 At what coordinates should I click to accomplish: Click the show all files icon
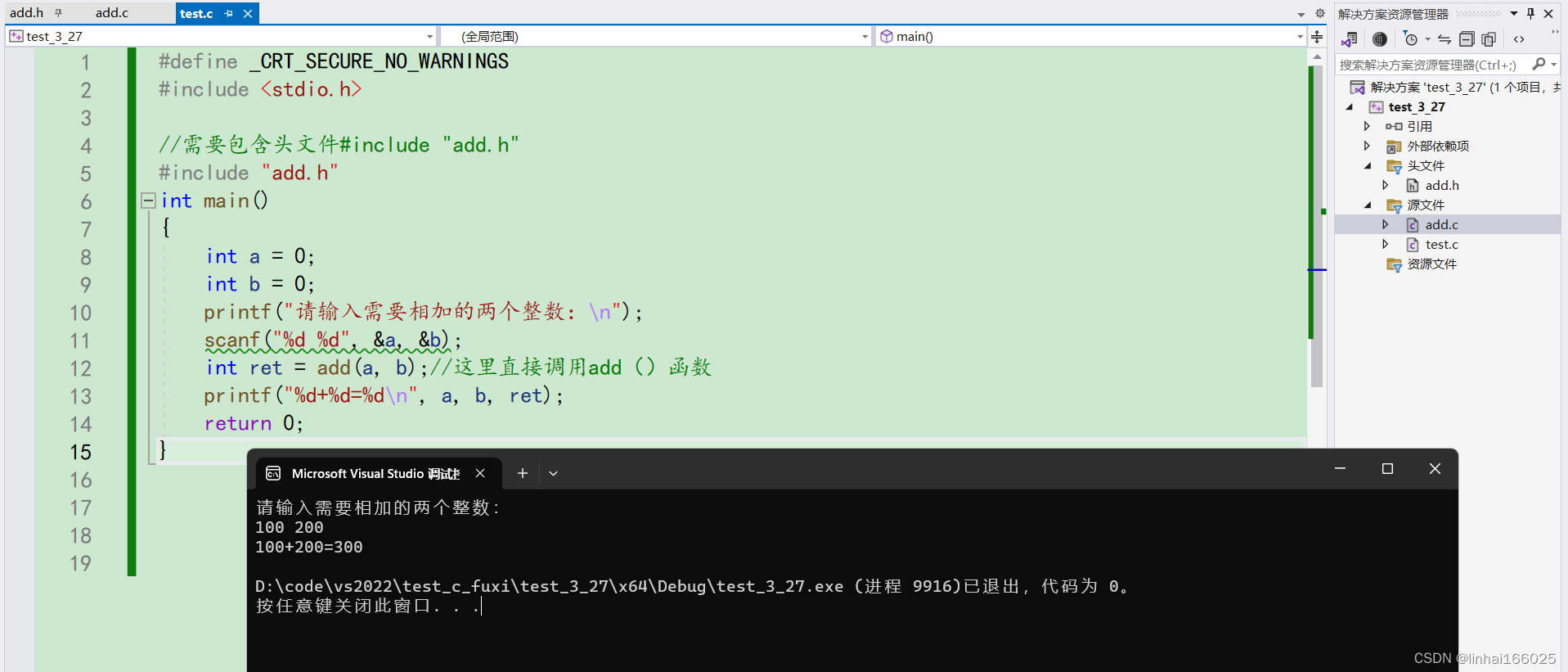pyautogui.click(x=1489, y=39)
